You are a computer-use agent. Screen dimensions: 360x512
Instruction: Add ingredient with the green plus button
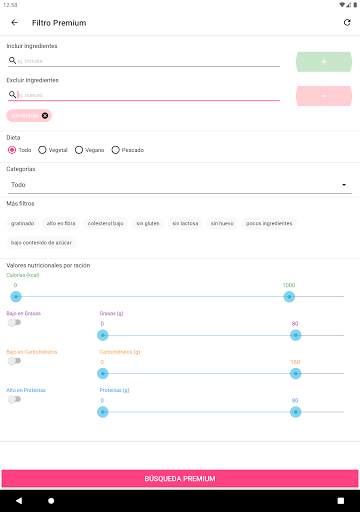pyautogui.click(x=324, y=62)
